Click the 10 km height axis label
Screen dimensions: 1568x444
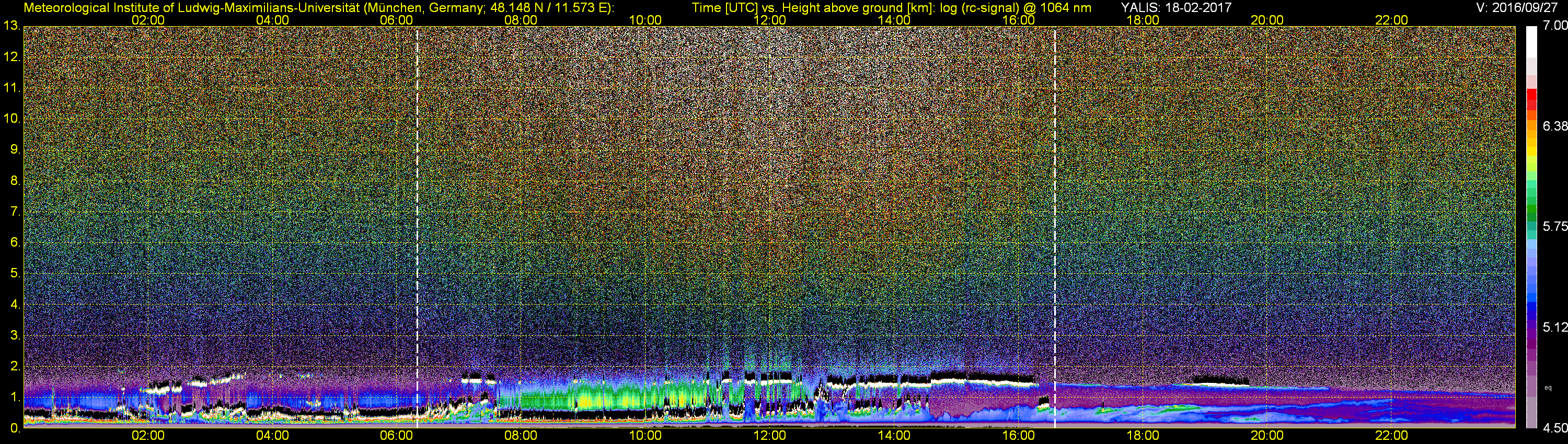[x=11, y=118]
